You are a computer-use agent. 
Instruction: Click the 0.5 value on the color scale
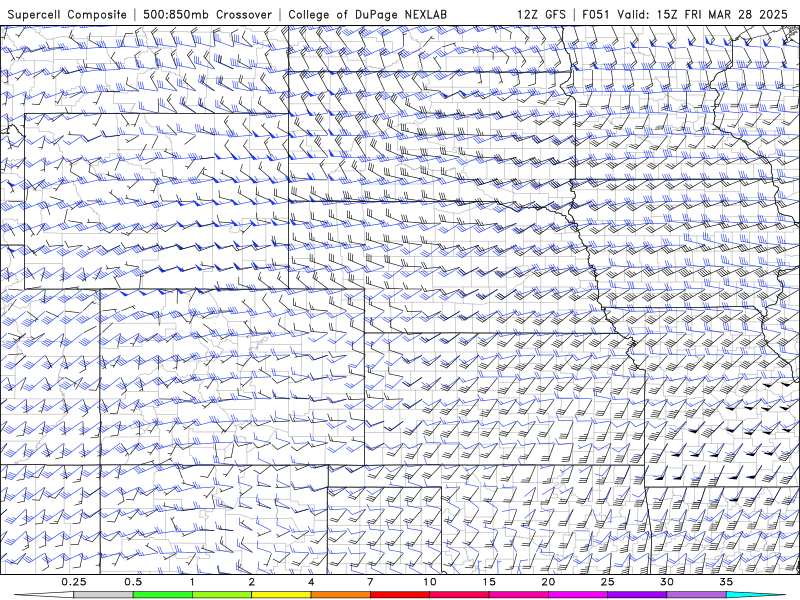133,582
